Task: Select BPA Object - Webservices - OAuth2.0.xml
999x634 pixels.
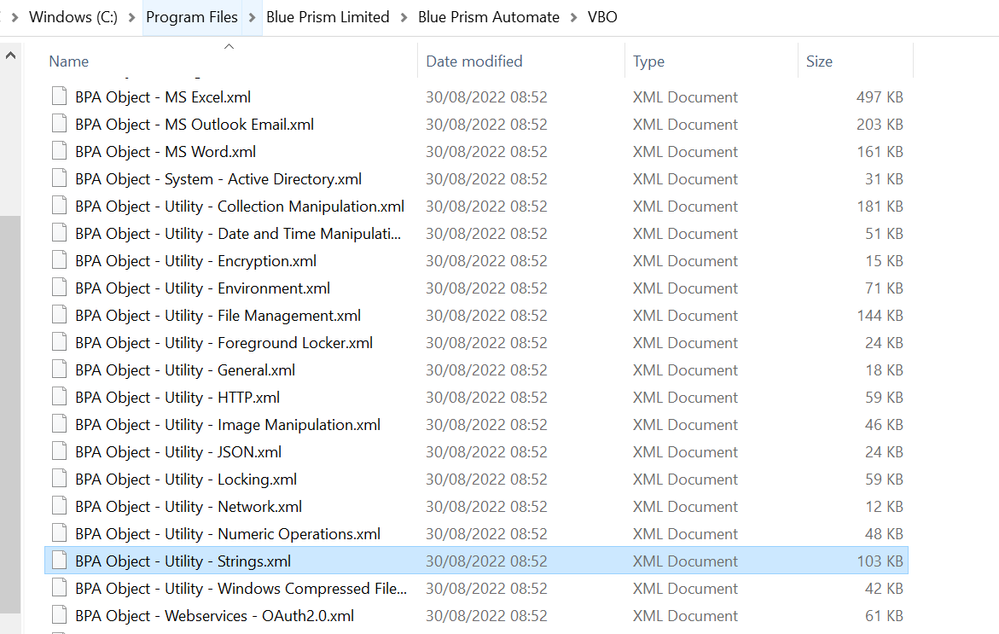Action: pyautogui.click(x=214, y=616)
